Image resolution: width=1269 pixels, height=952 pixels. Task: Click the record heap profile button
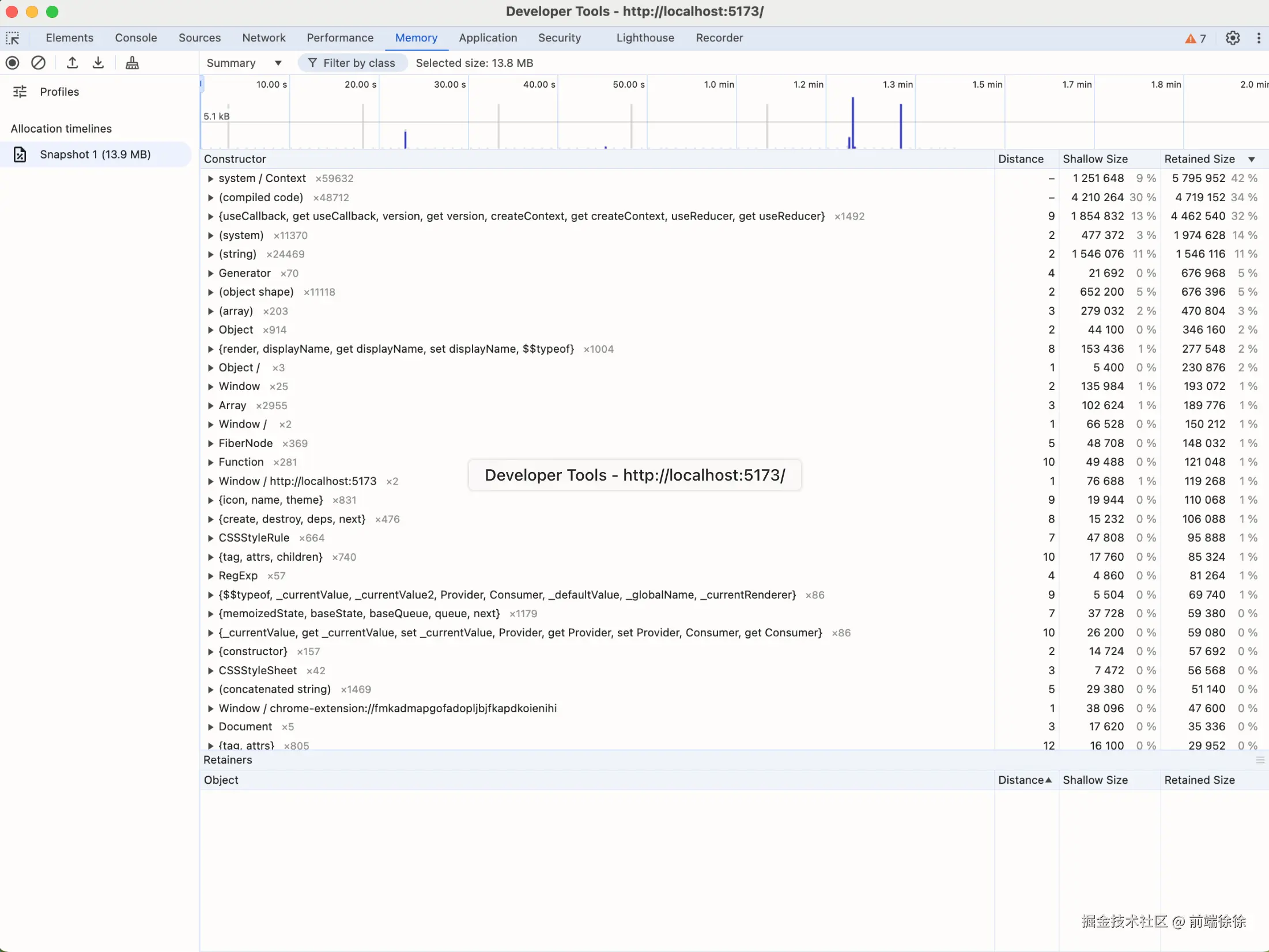[x=12, y=63]
